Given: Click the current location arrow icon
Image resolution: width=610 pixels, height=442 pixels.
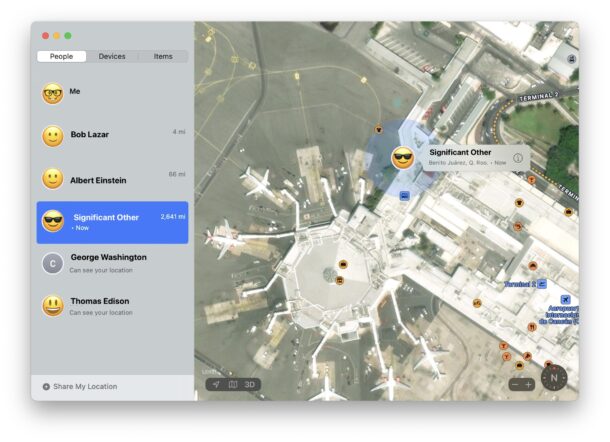Looking at the screenshot, I should [x=215, y=384].
